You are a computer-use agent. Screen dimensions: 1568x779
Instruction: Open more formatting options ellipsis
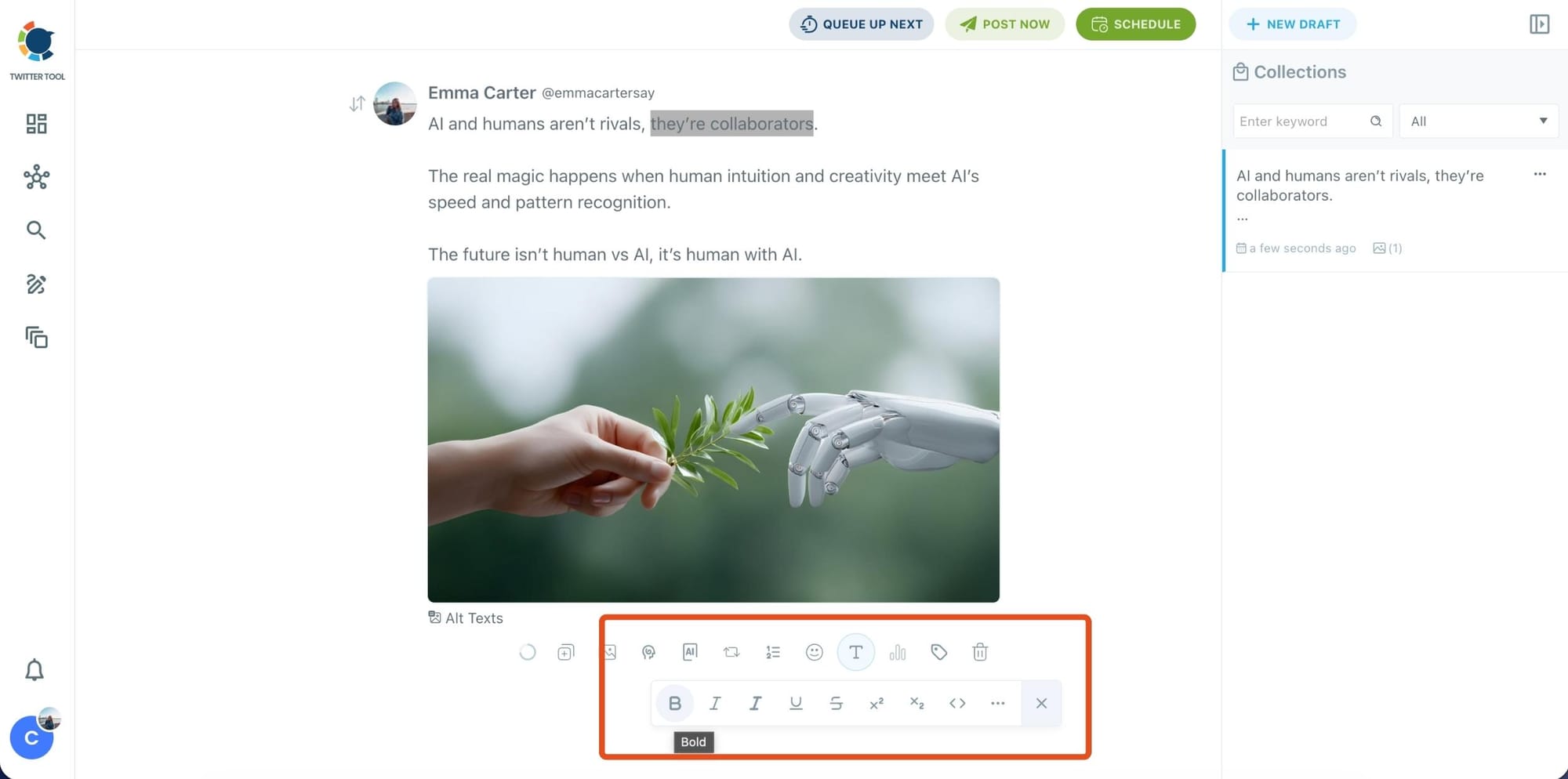[997, 703]
